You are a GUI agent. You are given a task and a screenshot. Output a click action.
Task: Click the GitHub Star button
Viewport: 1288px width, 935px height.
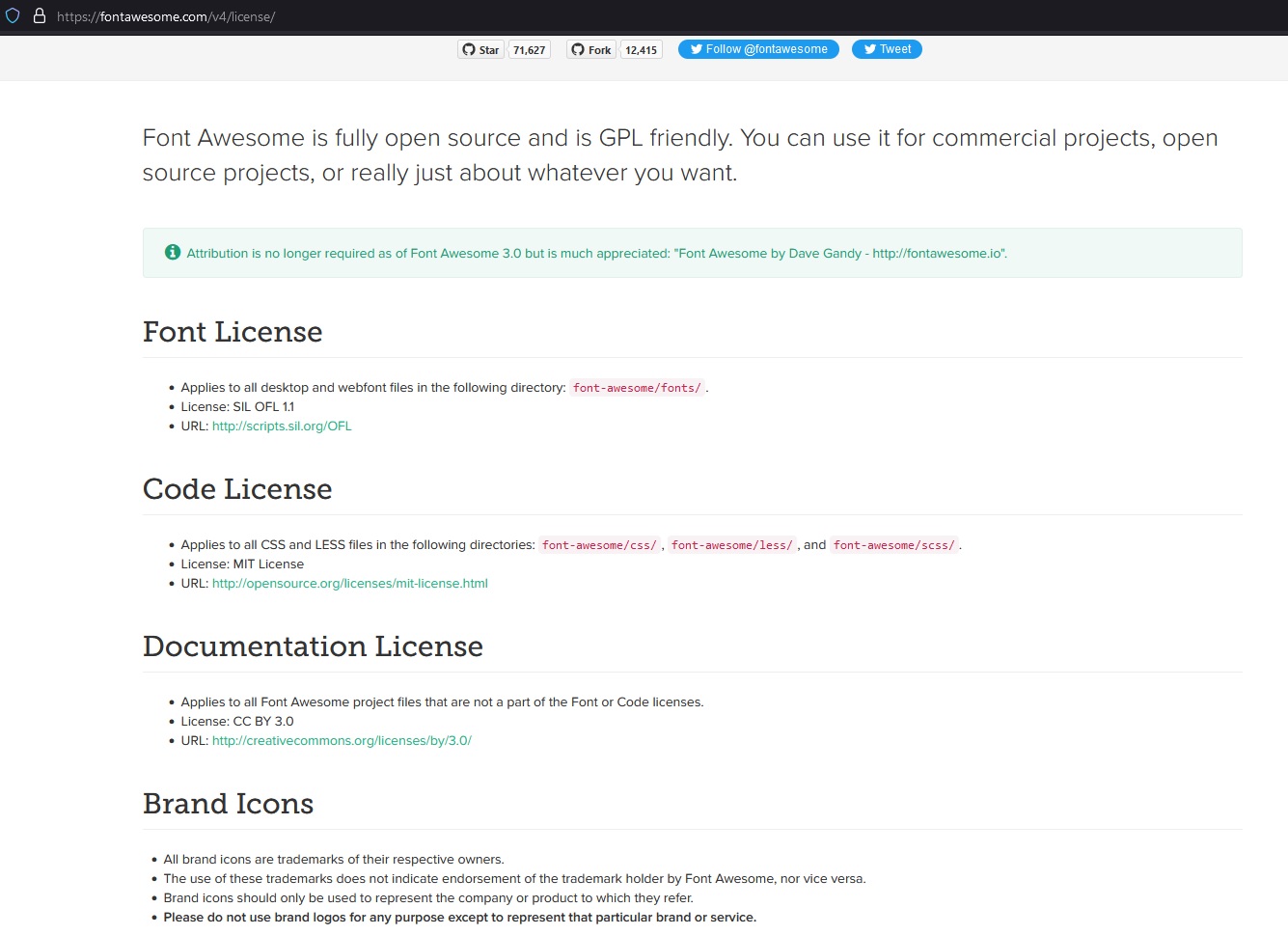point(480,50)
